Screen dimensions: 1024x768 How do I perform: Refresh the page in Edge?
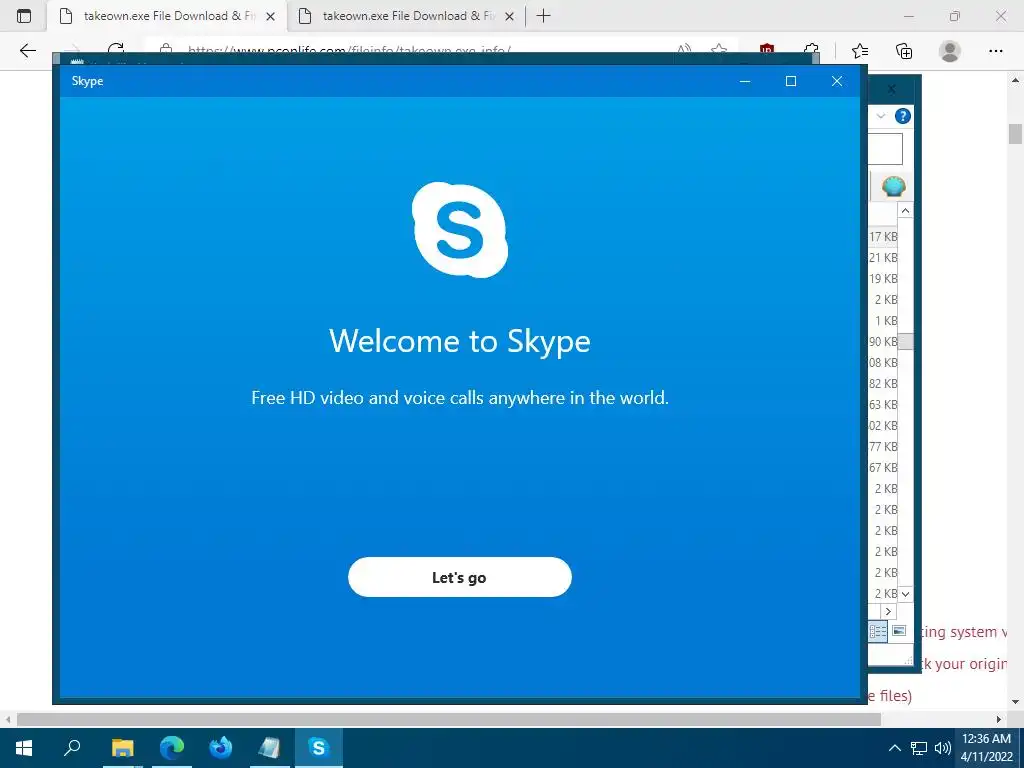click(116, 50)
